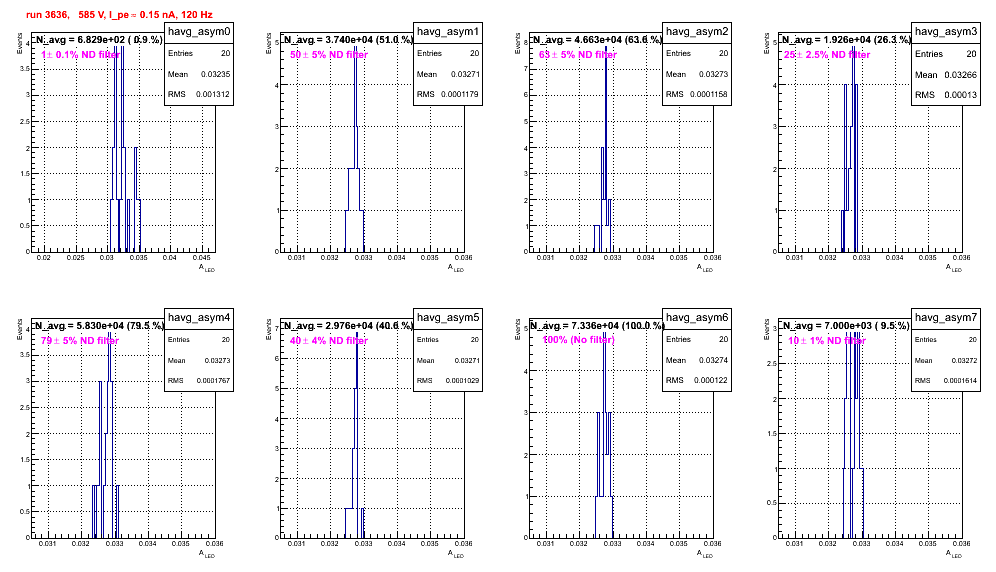Click the '1± 0.1% ND filter' label
Screen dimensions: 996x572
click(81, 55)
